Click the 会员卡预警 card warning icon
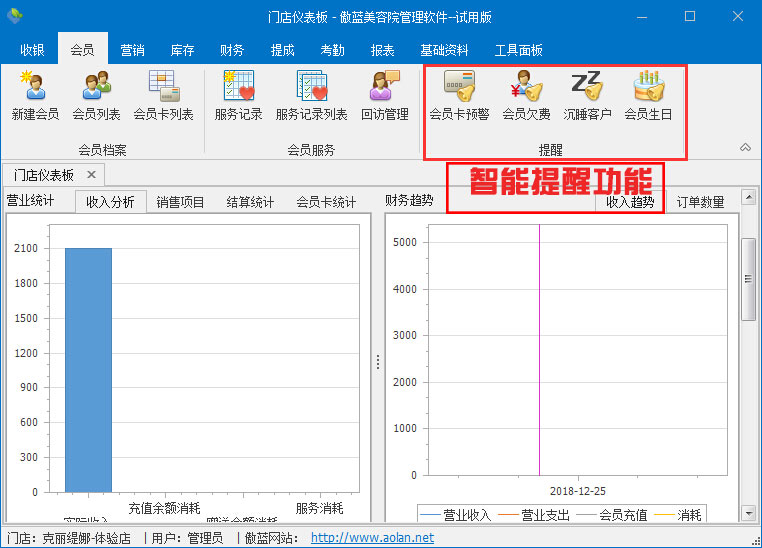This screenshot has width=762, height=548. [459, 96]
